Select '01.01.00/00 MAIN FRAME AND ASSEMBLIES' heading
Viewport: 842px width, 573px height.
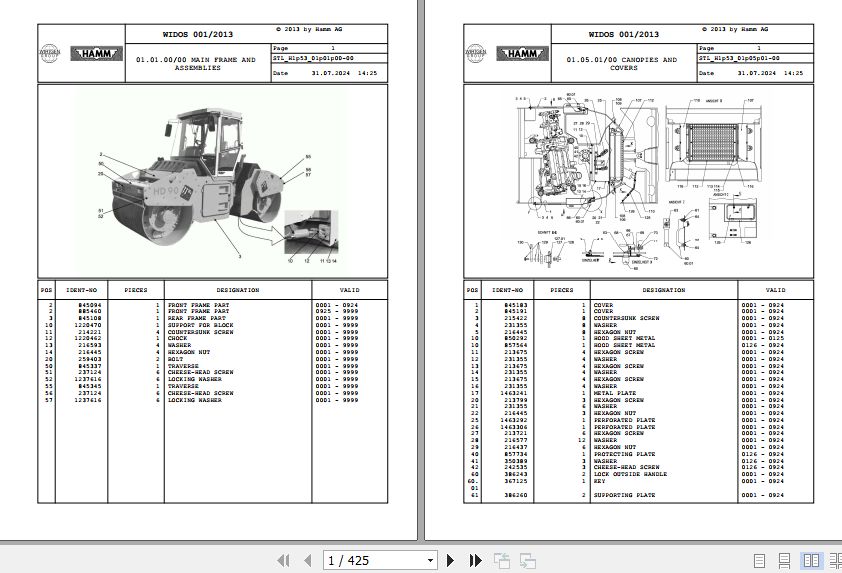196,64
